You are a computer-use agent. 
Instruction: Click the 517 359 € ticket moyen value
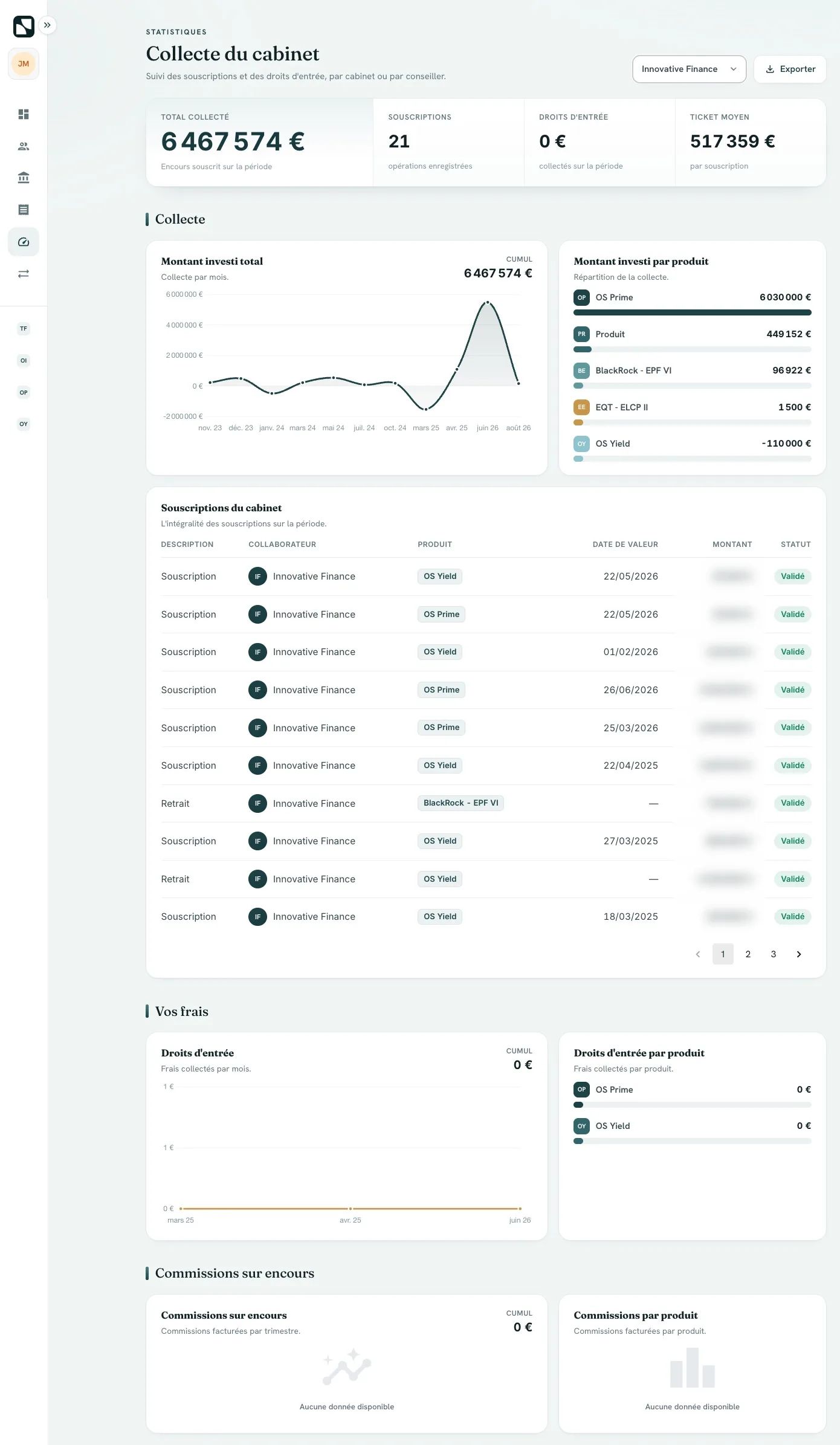[732, 141]
